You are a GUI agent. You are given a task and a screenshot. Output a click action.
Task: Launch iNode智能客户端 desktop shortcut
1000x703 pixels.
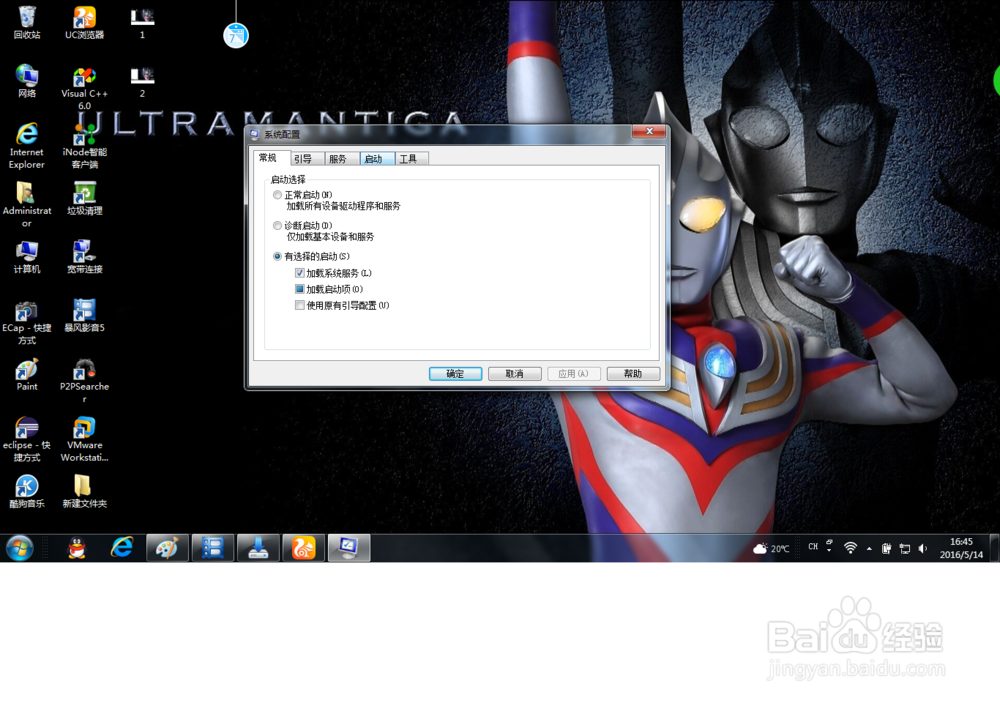point(84,145)
